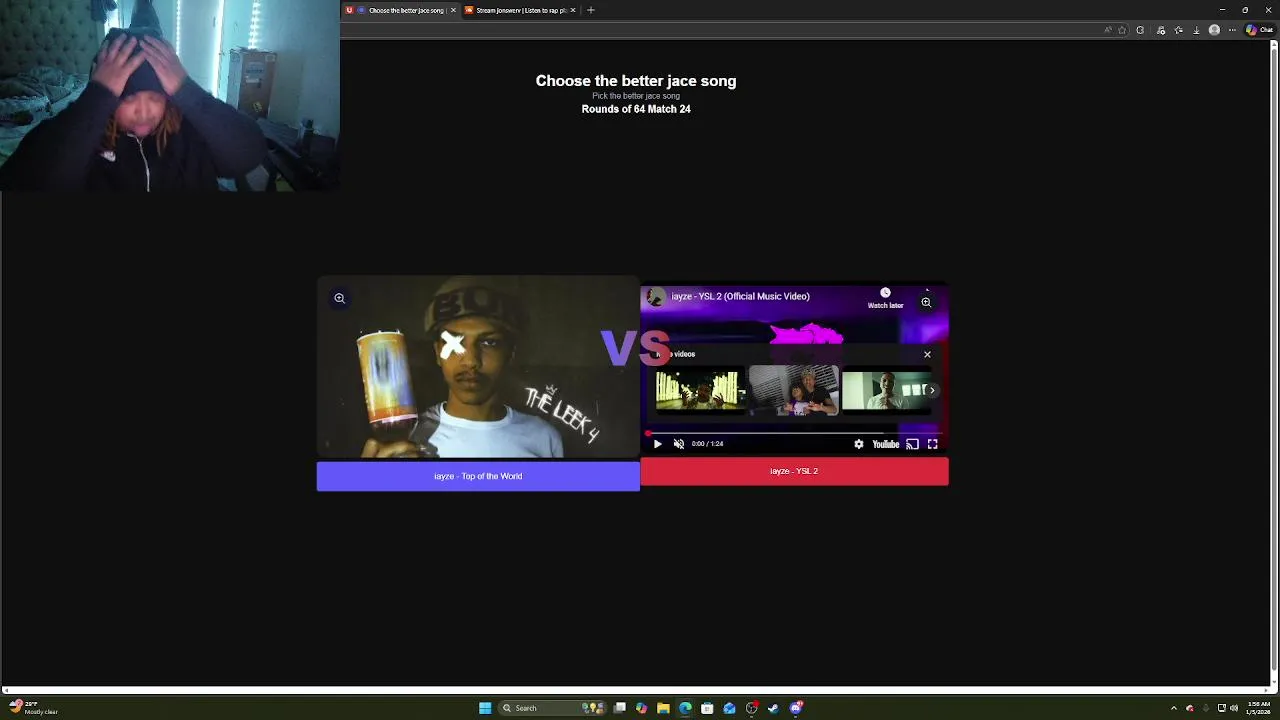Open third suggested video thumbnail
Viewport: 1280px width, 720px height.
[886, 390]
